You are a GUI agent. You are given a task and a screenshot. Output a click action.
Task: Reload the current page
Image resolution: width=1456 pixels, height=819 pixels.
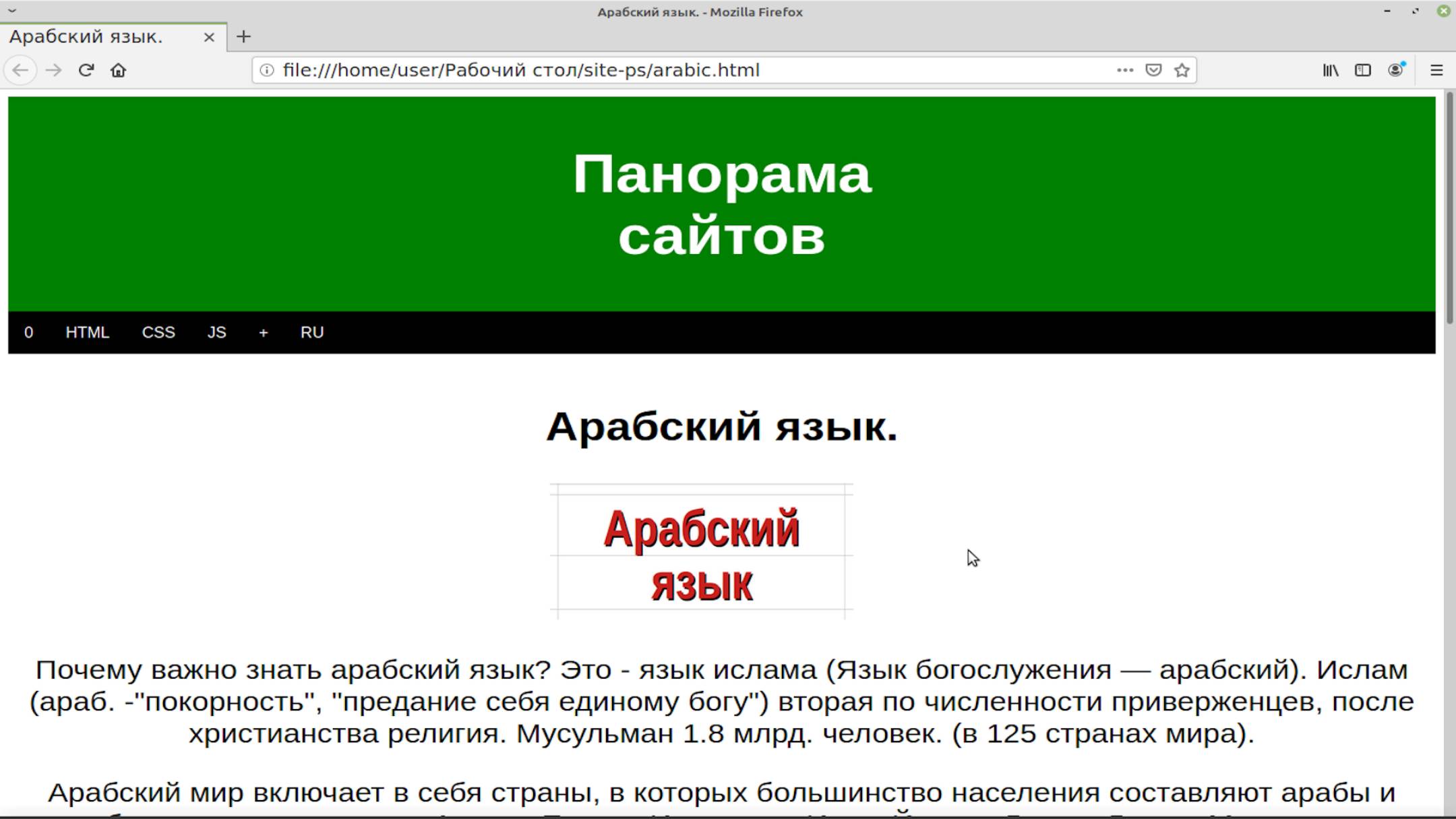[86, 69]
